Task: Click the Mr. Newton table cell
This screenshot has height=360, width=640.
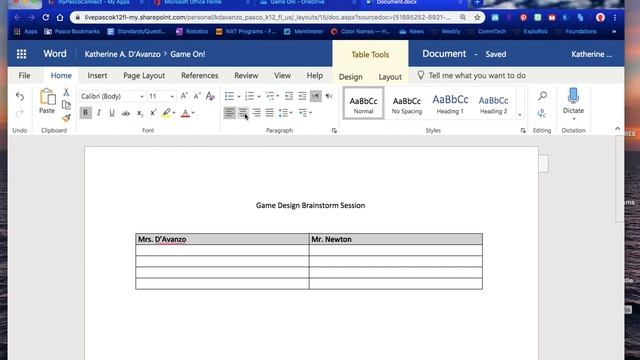Action: coord(396,239)
